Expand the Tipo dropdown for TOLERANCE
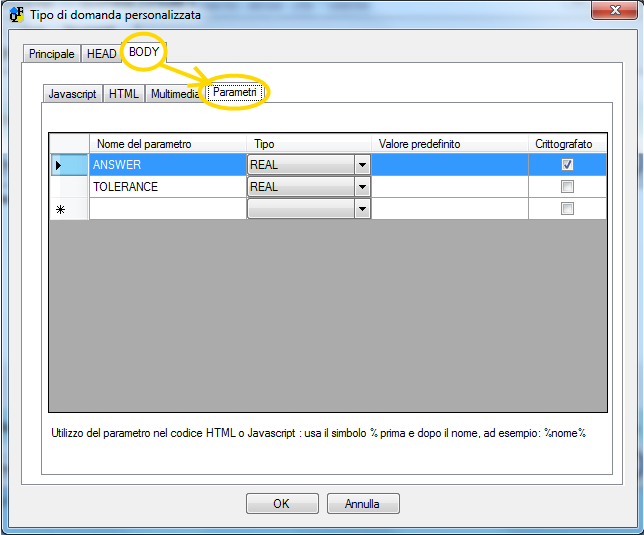 (x=361, y=187)
